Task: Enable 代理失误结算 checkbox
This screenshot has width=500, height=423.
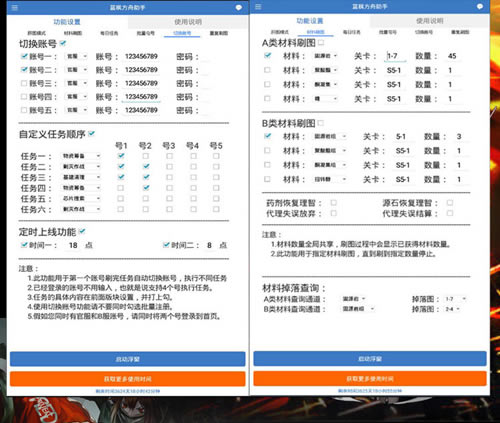Action: tap(450, 213)
